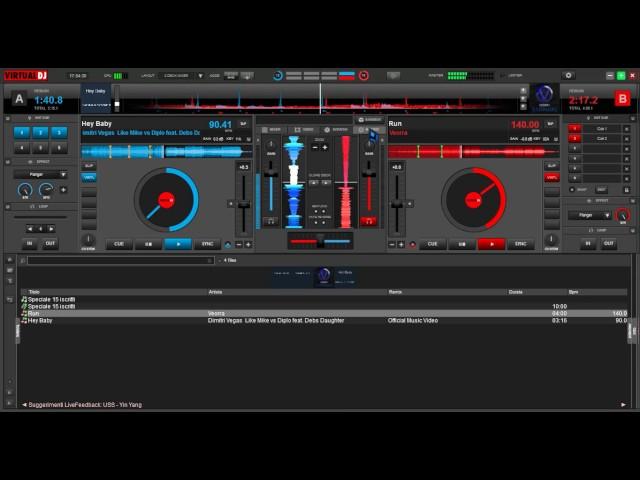Open the Flanger effect dropdown on deck A
The height and width of the screenshot is (480, 640).
40,175
